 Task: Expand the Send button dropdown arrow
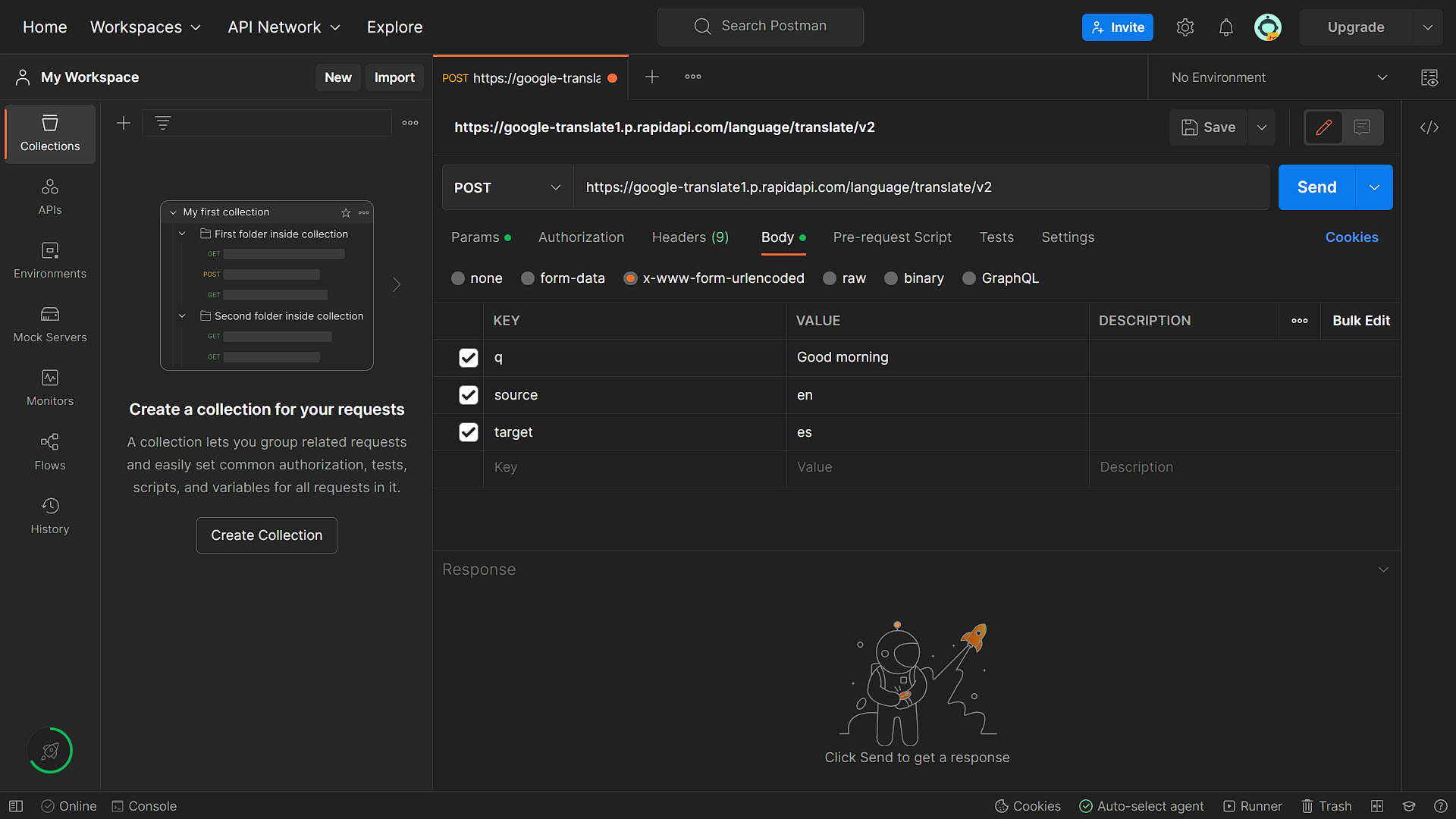tap(1374, 187)
